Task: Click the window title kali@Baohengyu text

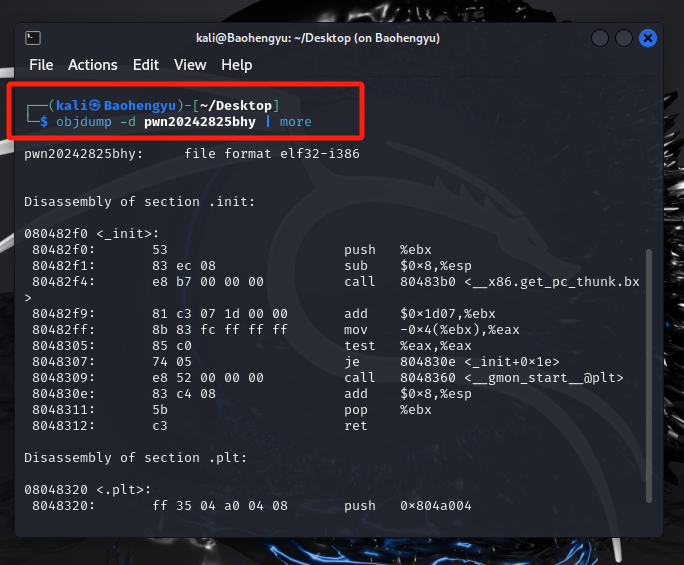Action: tap(318, 38)
